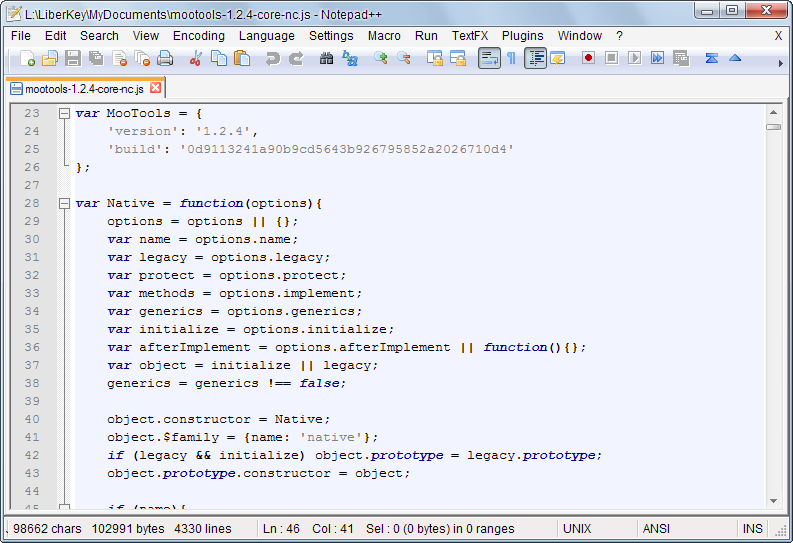Viewport: 793px width, 543px height.
Task: Zoom in with the magnifier plus icon
Action: 380,59
